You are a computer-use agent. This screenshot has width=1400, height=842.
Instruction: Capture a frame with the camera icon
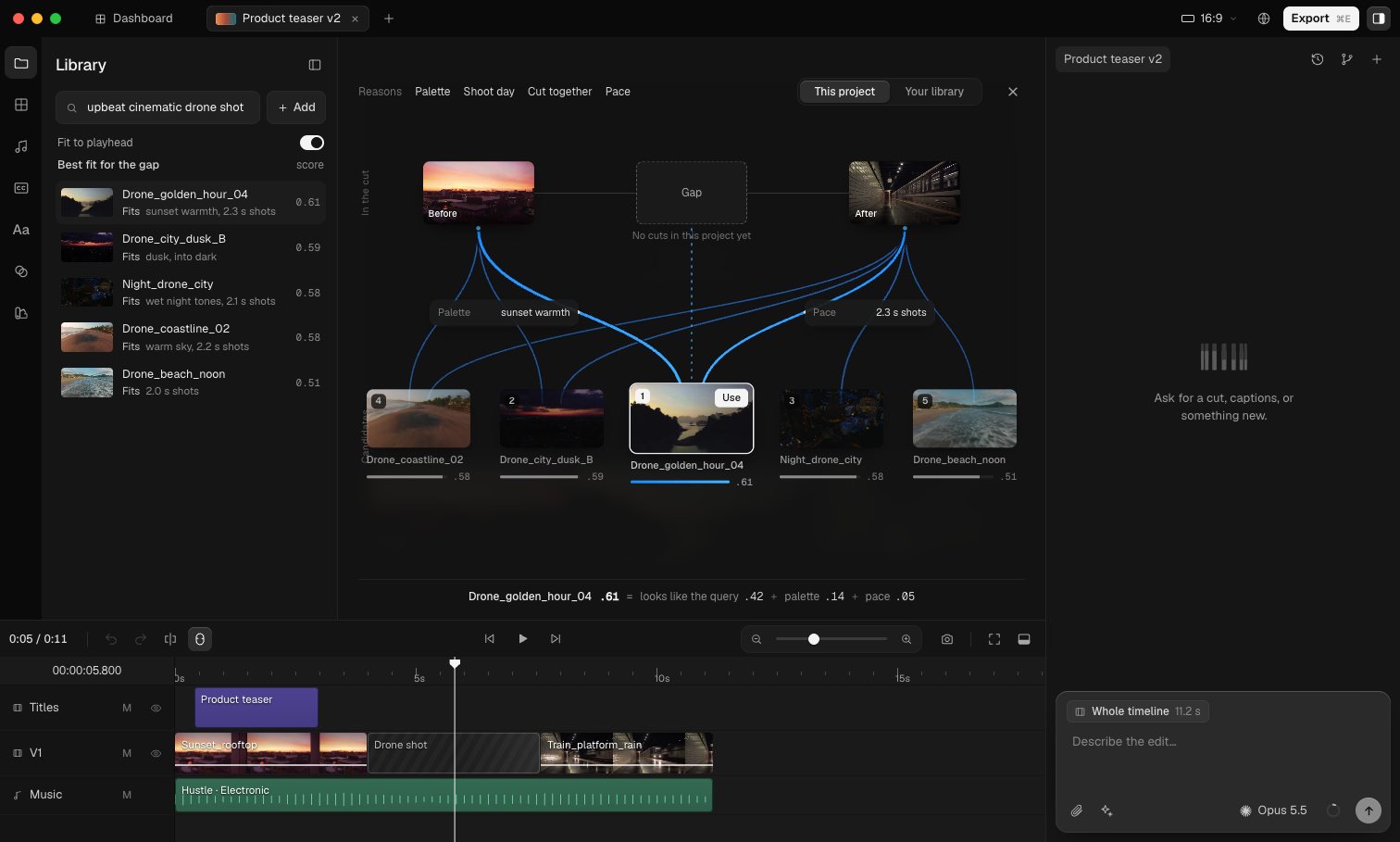point(947,639)
